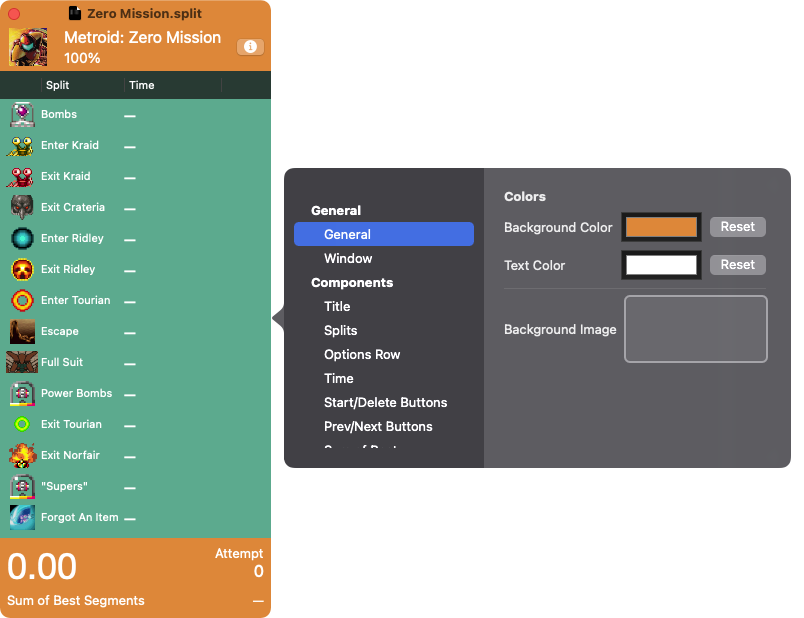The width and height of the screenshot is (804, 618).
Task: Open the orange Background Color swatch
Action: coord(661,227)
